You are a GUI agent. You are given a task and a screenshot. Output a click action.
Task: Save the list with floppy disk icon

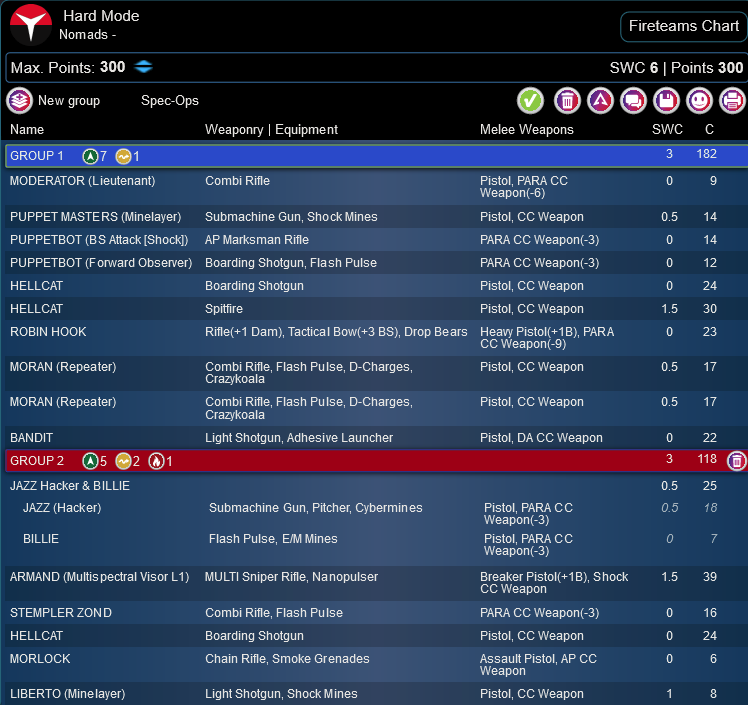pos(666,101)
